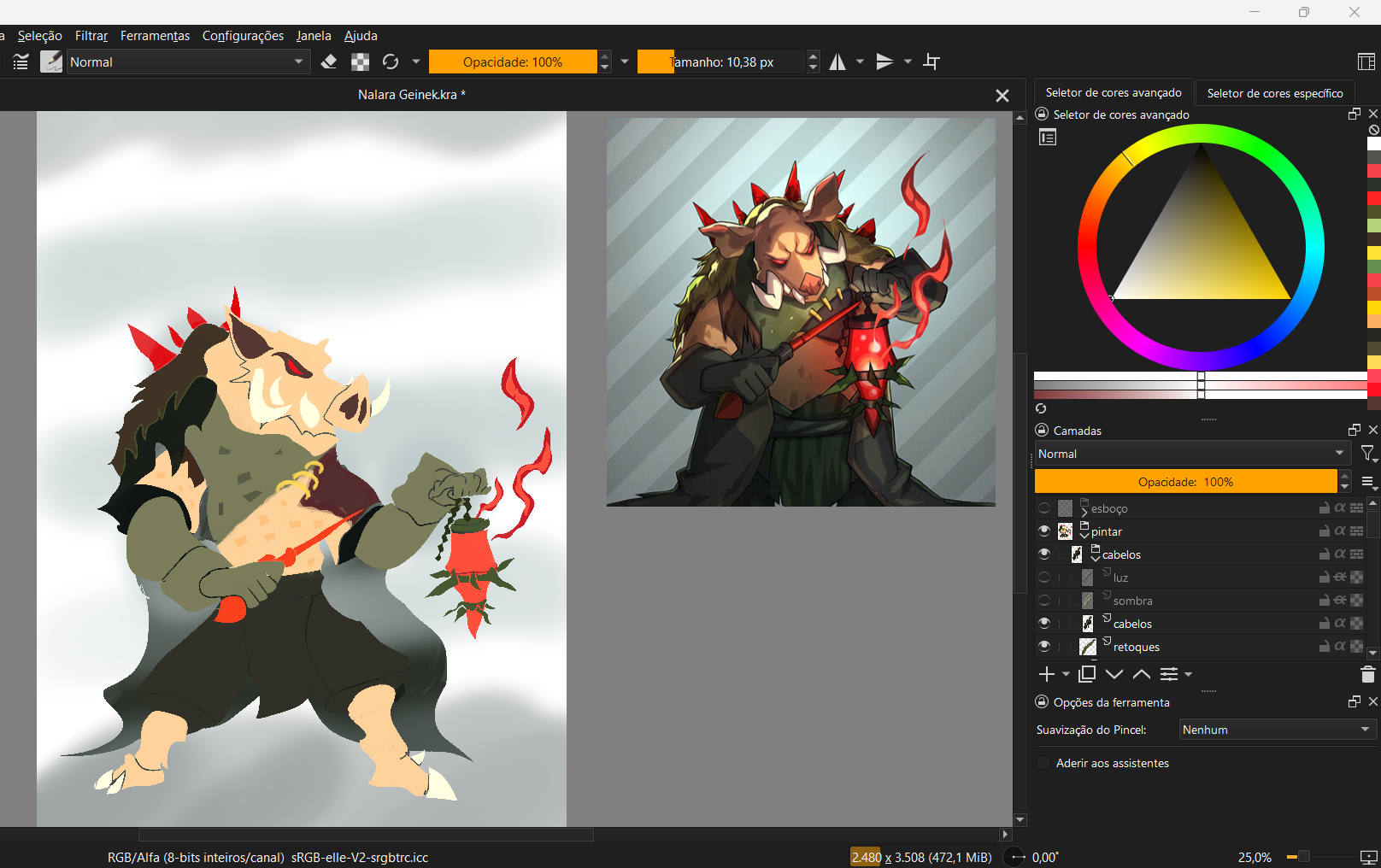1381x868 pixels.
Task: Enable Aderir aos assistentes checkbox
Action: pos(1043,763)
